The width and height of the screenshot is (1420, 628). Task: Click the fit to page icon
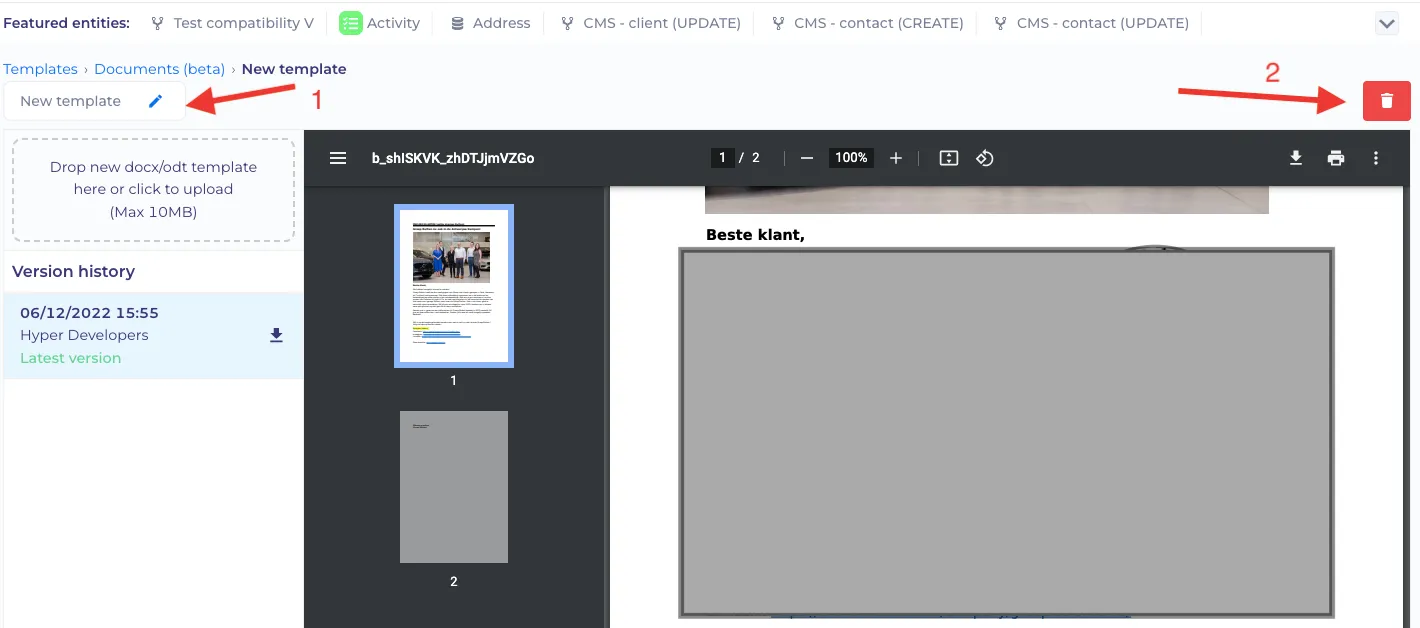click(949, 158)
